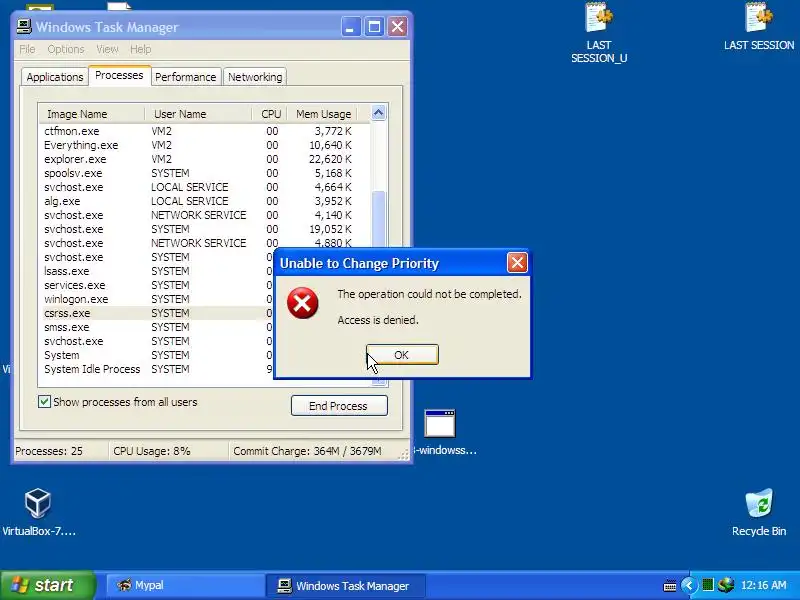Click the End Process button

point(339,406)
